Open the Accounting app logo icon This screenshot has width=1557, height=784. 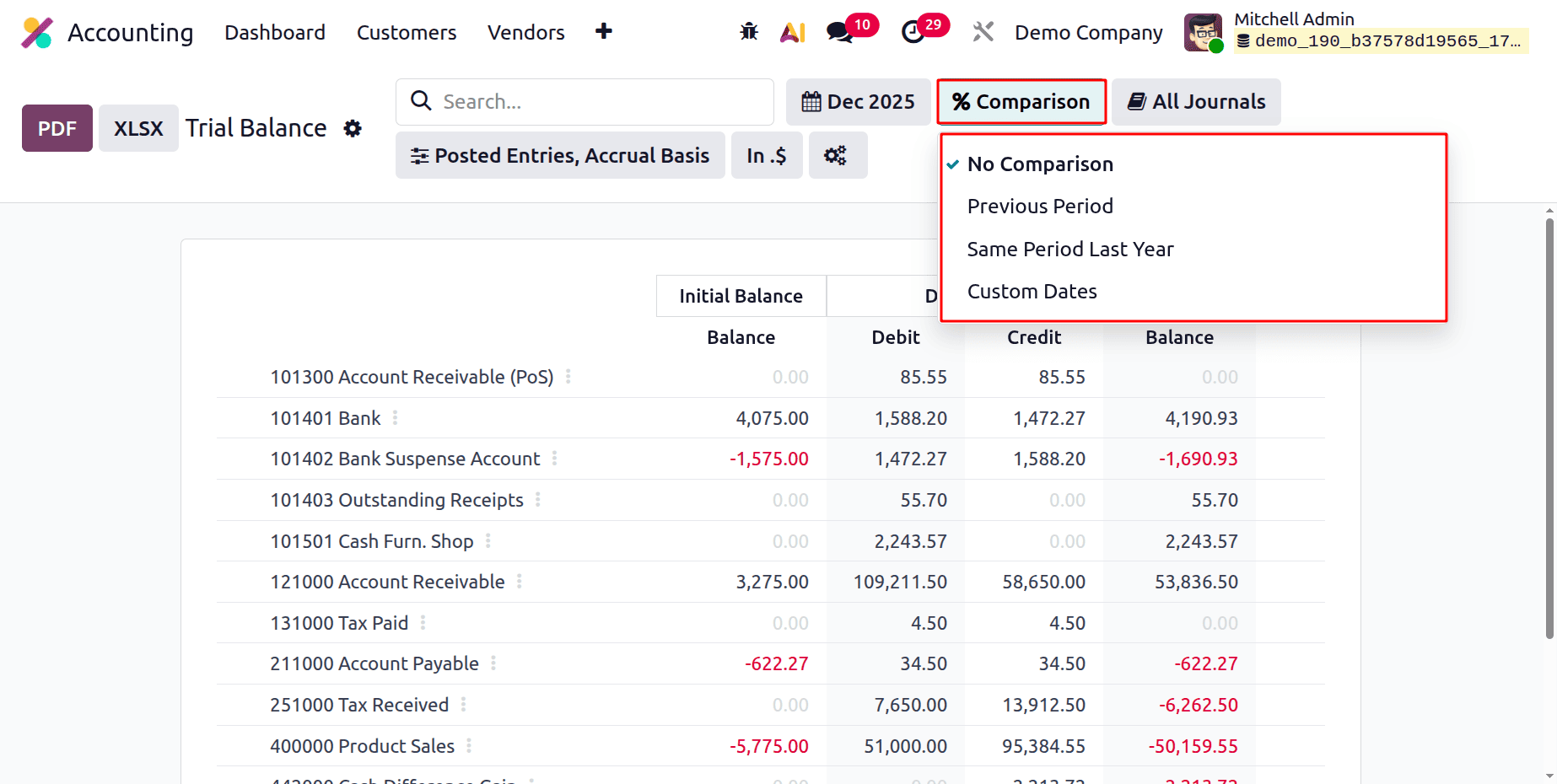37,33
